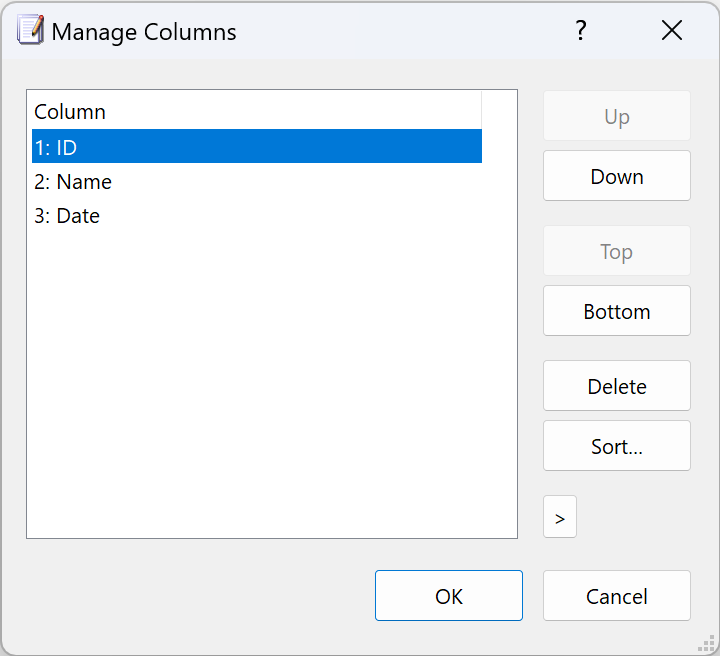The height and width of the screenshot is (656, 720).
Task: Cancel the Manage Columns dialog
Action: [x=617, y=596]
